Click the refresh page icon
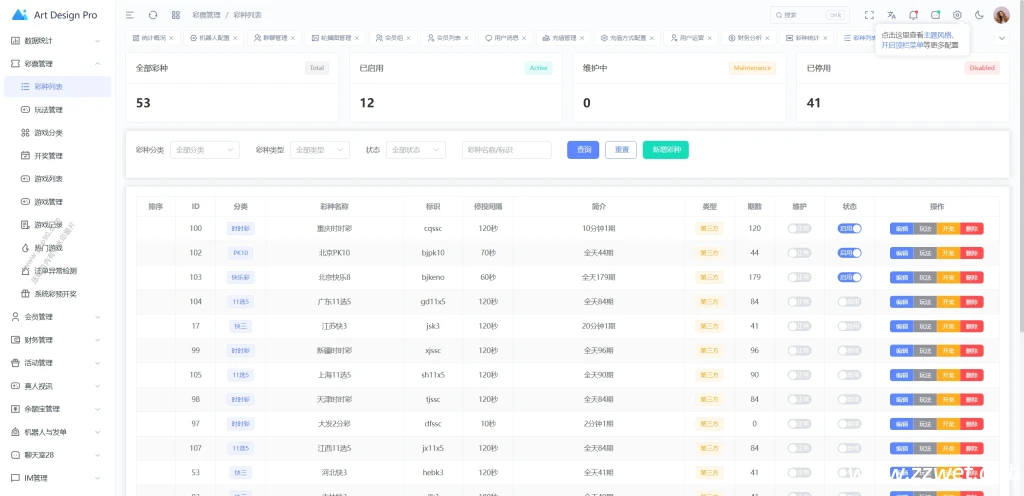The width and height of the screenshot is (1024, 496). [x=153, y=15]
